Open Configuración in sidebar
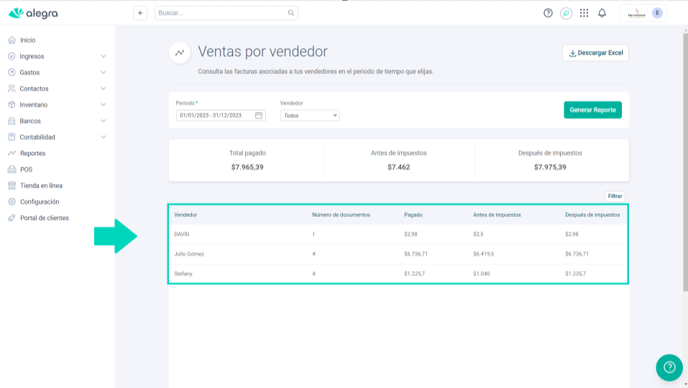688x388 pixels. point(39,202)
